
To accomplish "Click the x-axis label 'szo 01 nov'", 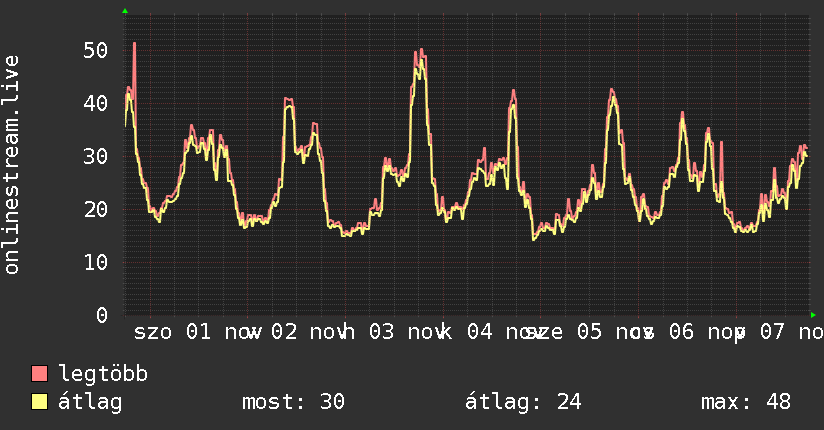I will (x=198, y=332).
